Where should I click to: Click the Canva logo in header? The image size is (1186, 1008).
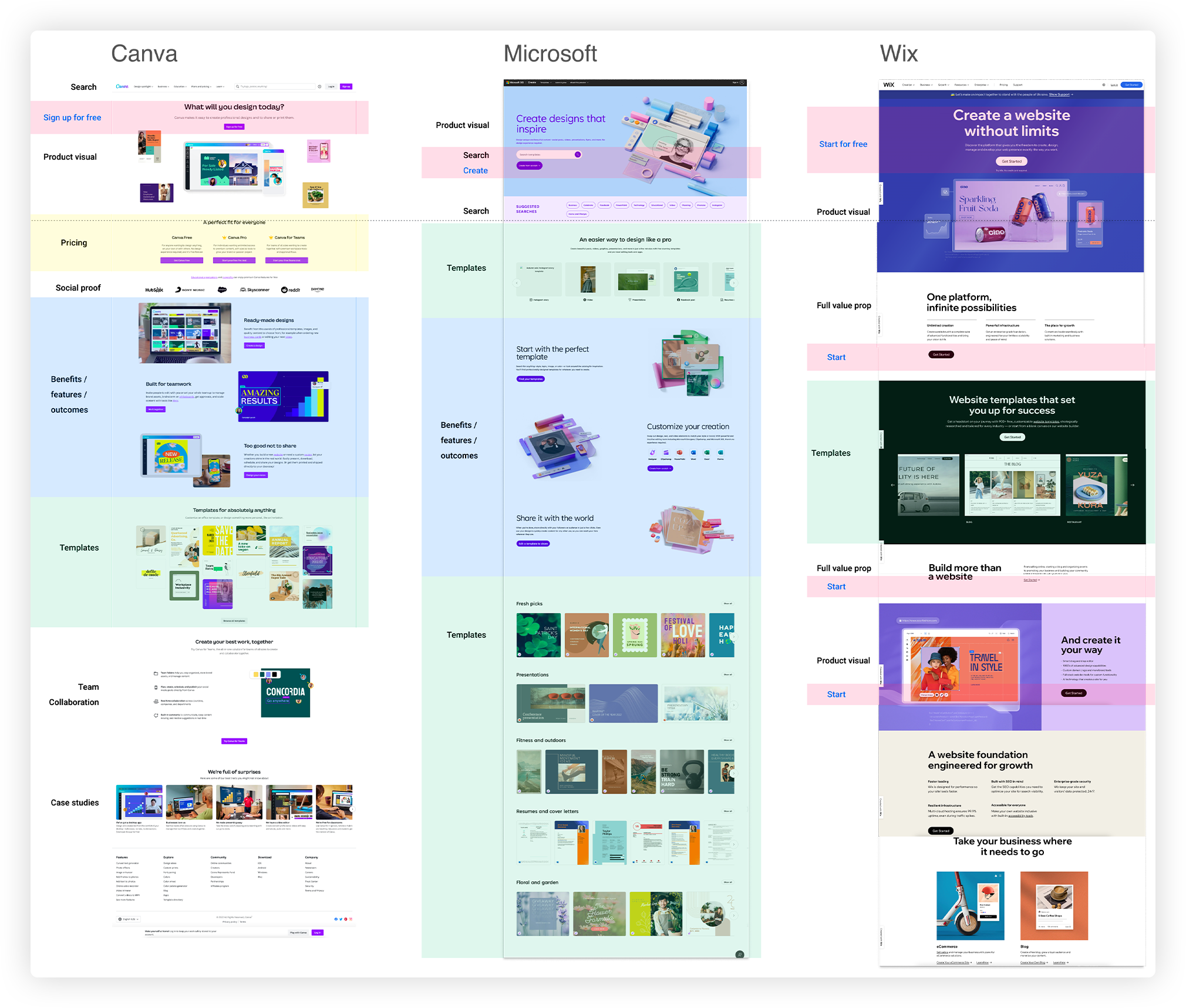tap(122, 86)
